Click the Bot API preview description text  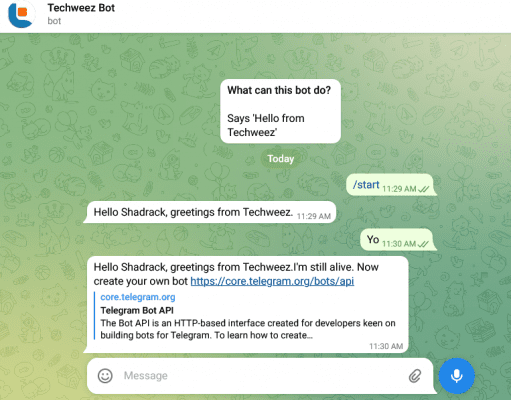coord(248,329)
